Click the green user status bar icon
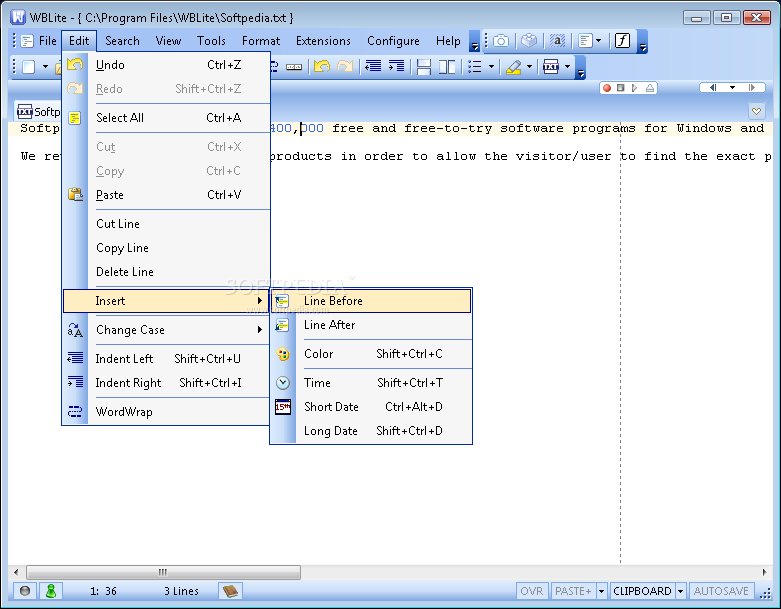This screenshot has height=609, width=781. 51,591
